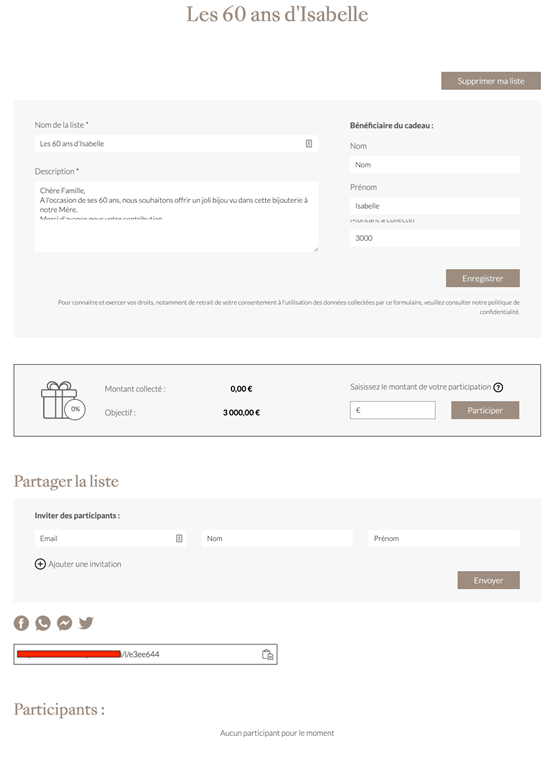Share the list on Twitter
The width and height of the screenshot is (552, 758).
coord(86,623)
